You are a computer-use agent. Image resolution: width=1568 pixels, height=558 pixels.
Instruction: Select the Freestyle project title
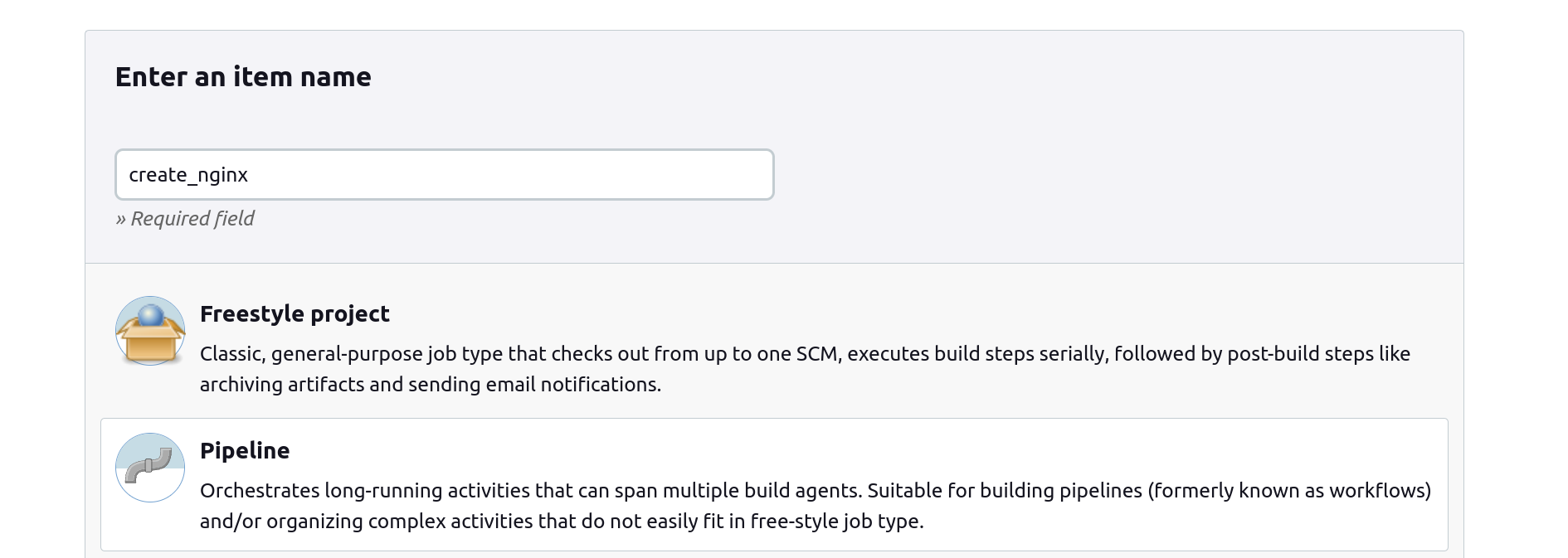click(x=295, y=314)
